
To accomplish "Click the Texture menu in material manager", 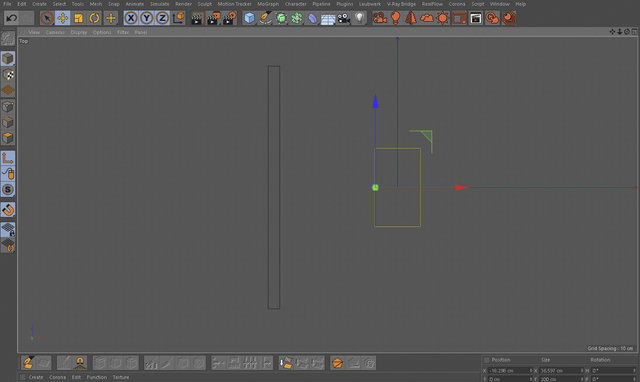I will [x=121, y=377].
